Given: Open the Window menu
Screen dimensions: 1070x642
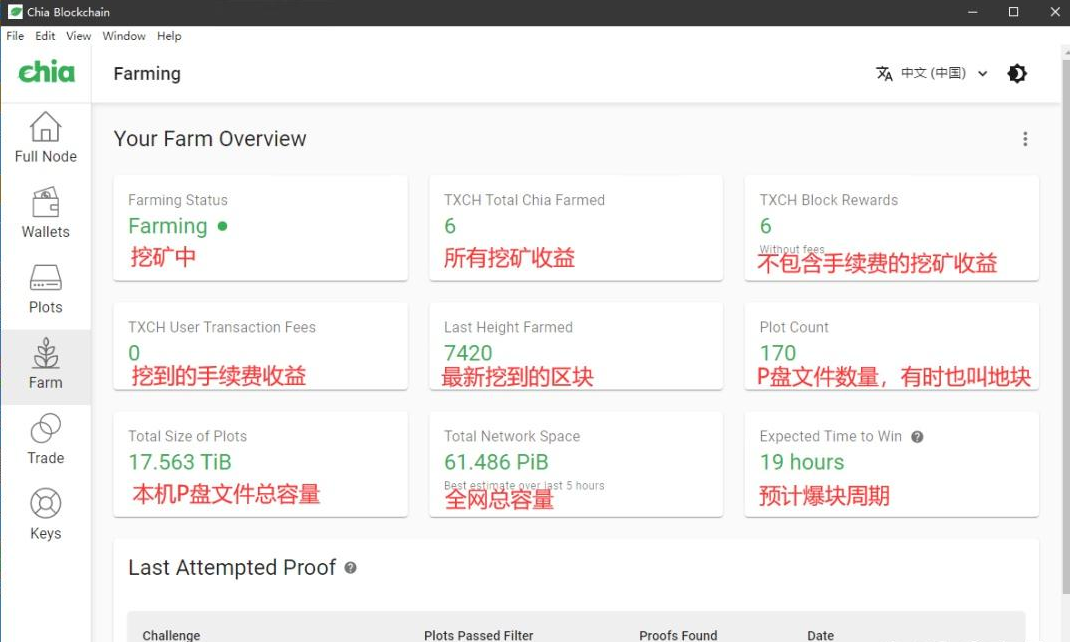Looking at the screenshot, I should tap(124, 36).
